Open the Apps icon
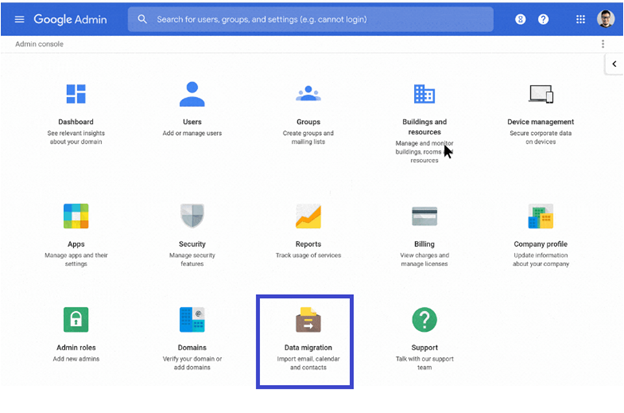Viewport: 624px width, 413px height. pyautogui.click(x=76, y=216)
